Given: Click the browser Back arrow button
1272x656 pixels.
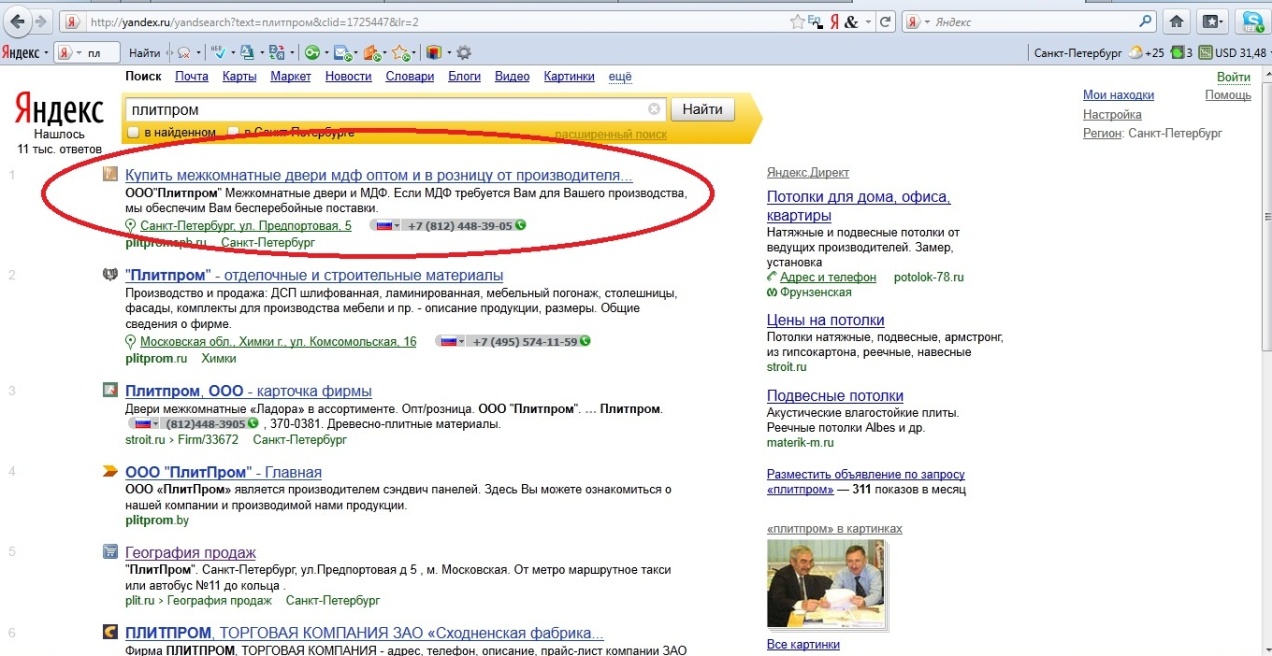Looking at the screenshot, I should click(x=18, y=21).
